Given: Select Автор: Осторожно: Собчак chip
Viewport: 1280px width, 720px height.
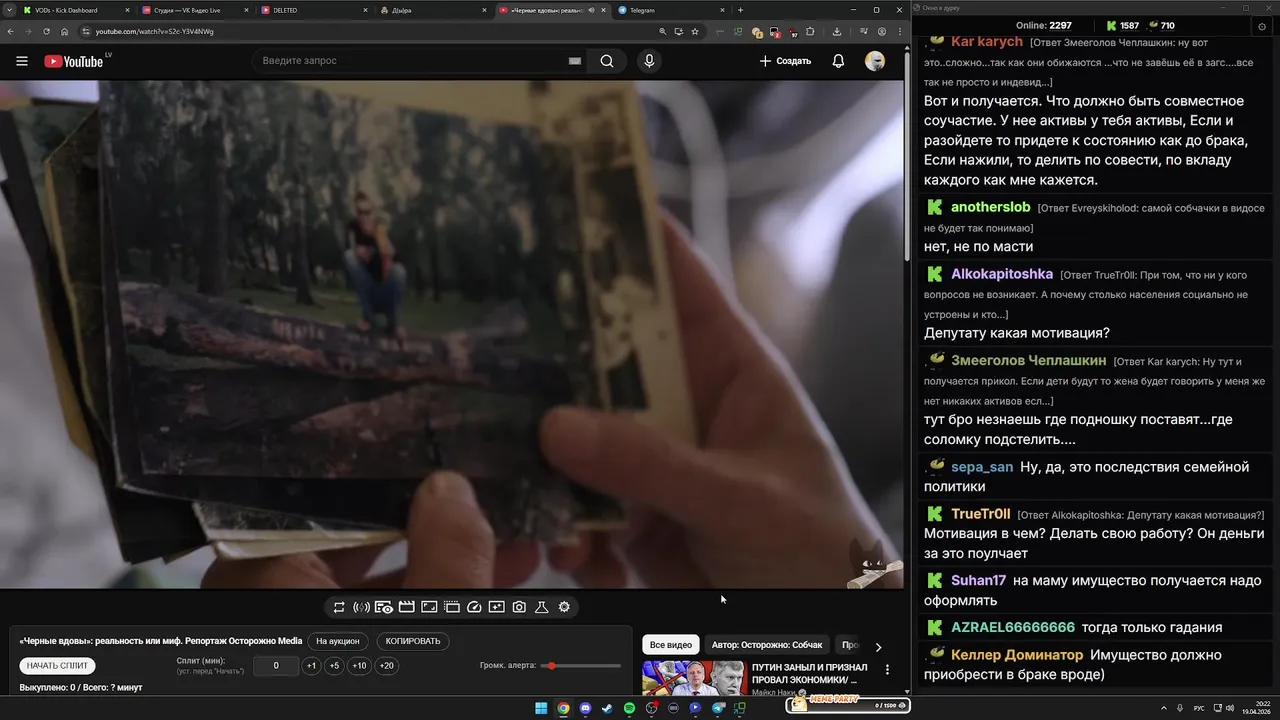Looking at the screenshot, I should click(767, 645).
